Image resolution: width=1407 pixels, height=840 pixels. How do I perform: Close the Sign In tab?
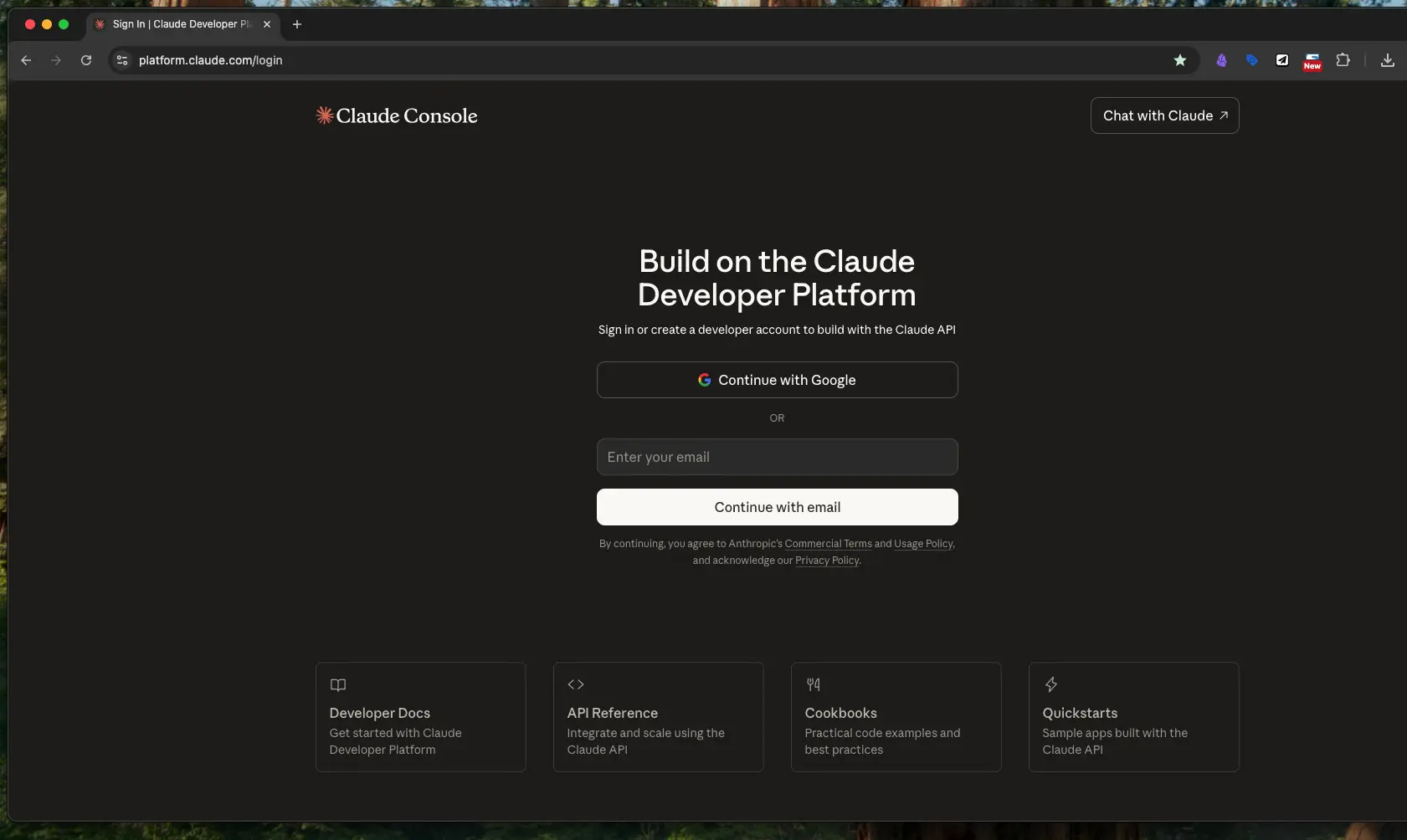267,24
